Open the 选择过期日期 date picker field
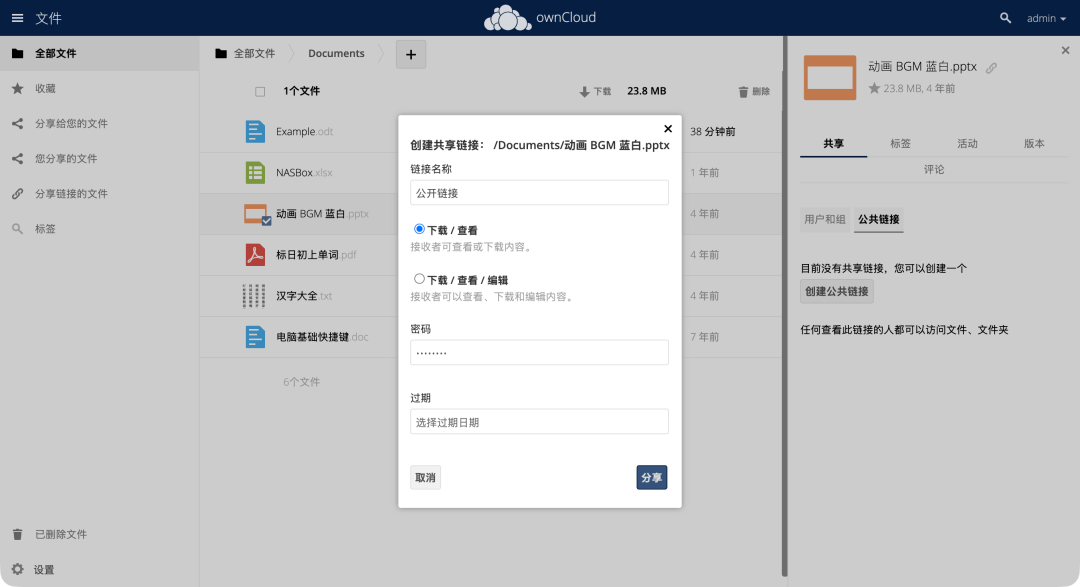 (x=539, y=422)
